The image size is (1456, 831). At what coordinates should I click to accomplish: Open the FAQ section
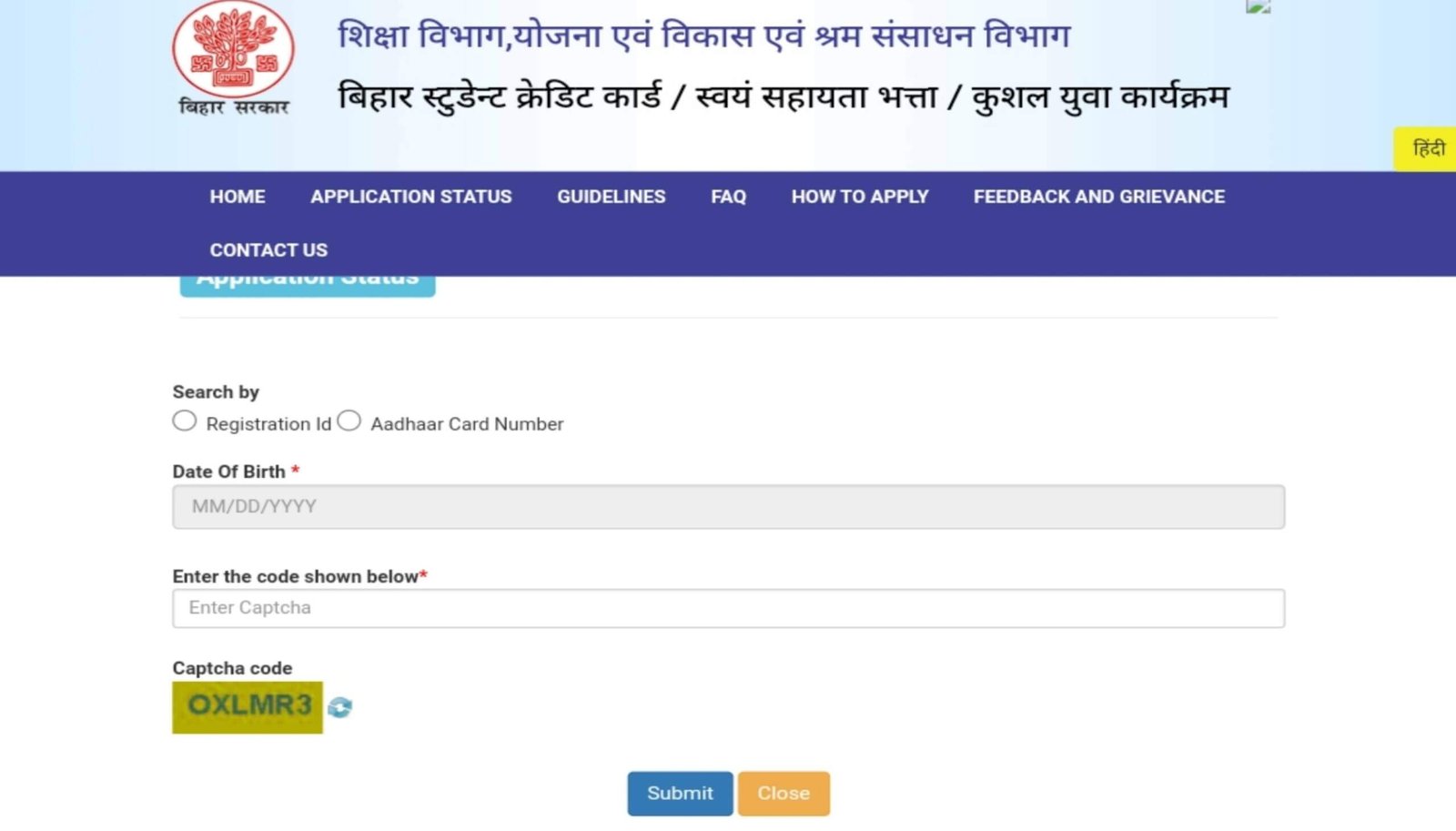click(728, 197)
